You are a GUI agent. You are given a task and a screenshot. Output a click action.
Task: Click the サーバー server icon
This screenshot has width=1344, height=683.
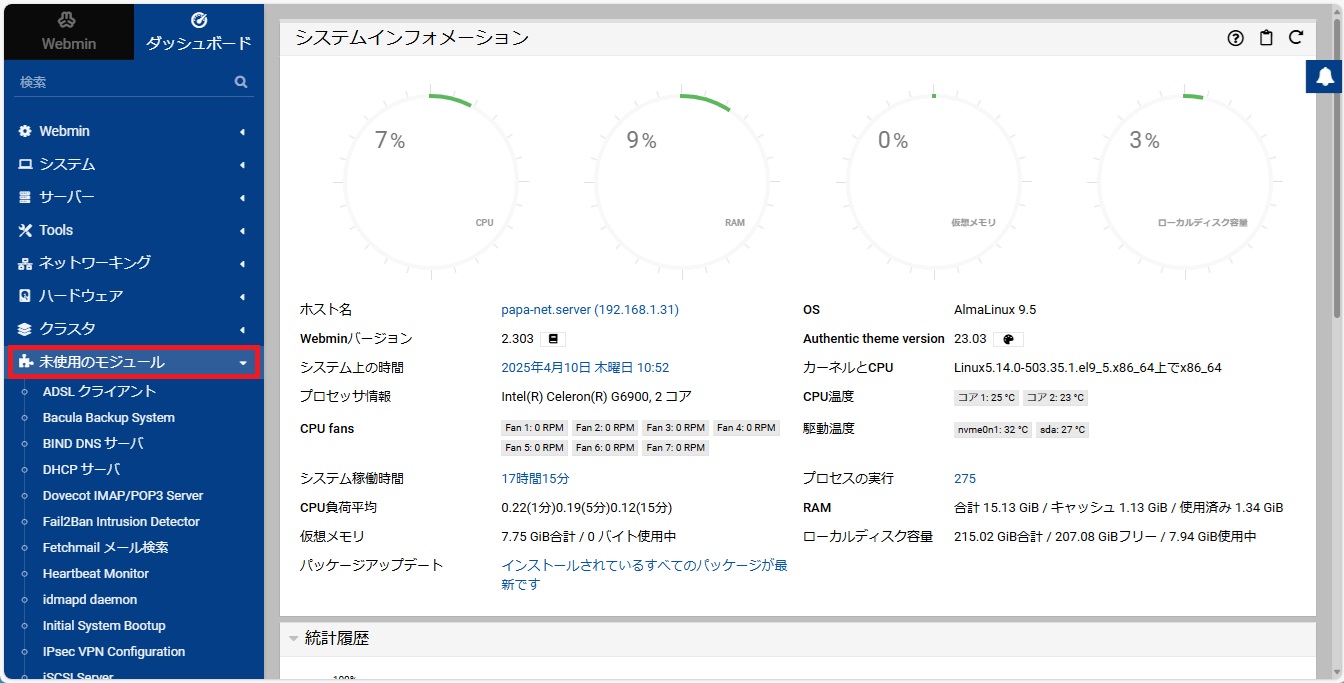pos(25,197)
